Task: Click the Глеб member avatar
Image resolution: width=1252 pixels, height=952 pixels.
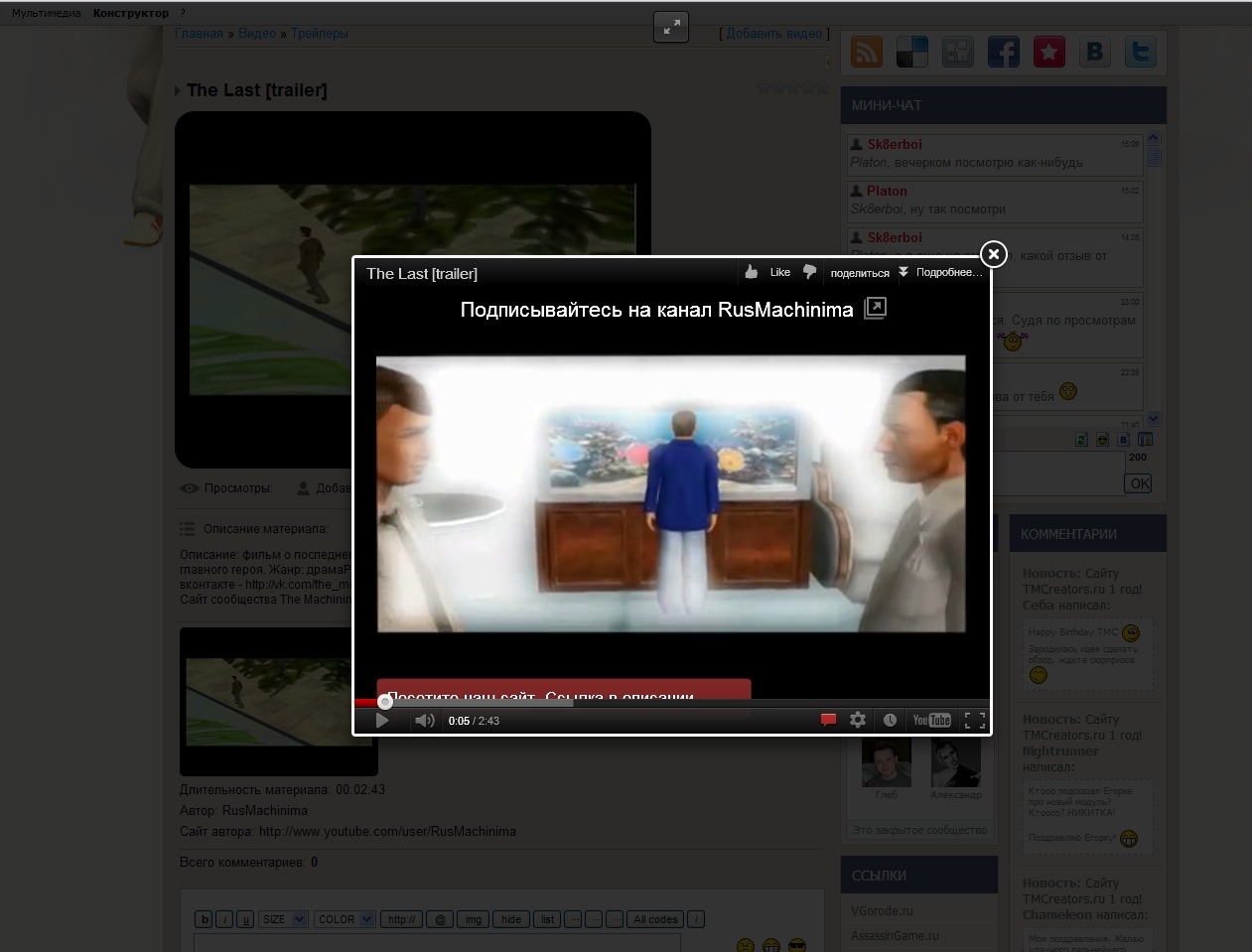Action: coord(887,762)
